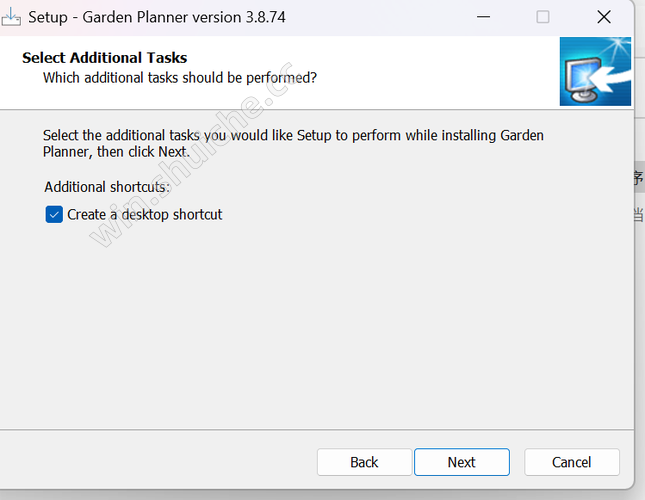
Task: Click the Next button
Action: (462, 462)
